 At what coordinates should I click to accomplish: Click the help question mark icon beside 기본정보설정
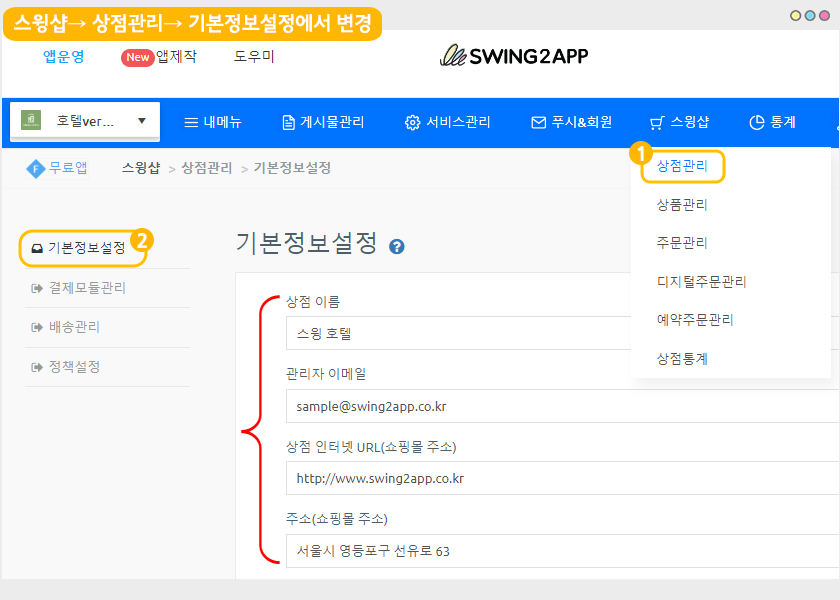[397, 246]
